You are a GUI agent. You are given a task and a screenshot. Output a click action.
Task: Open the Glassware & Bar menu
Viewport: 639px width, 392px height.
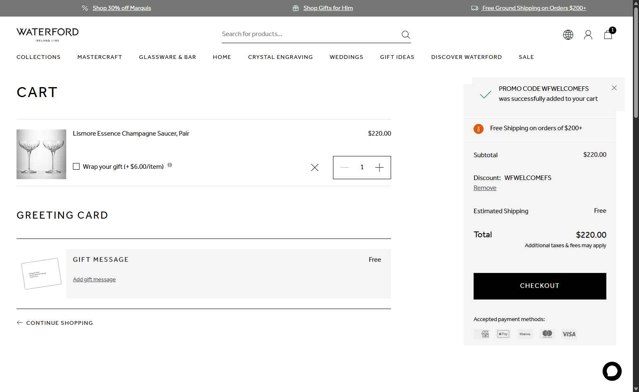point(167,57)
